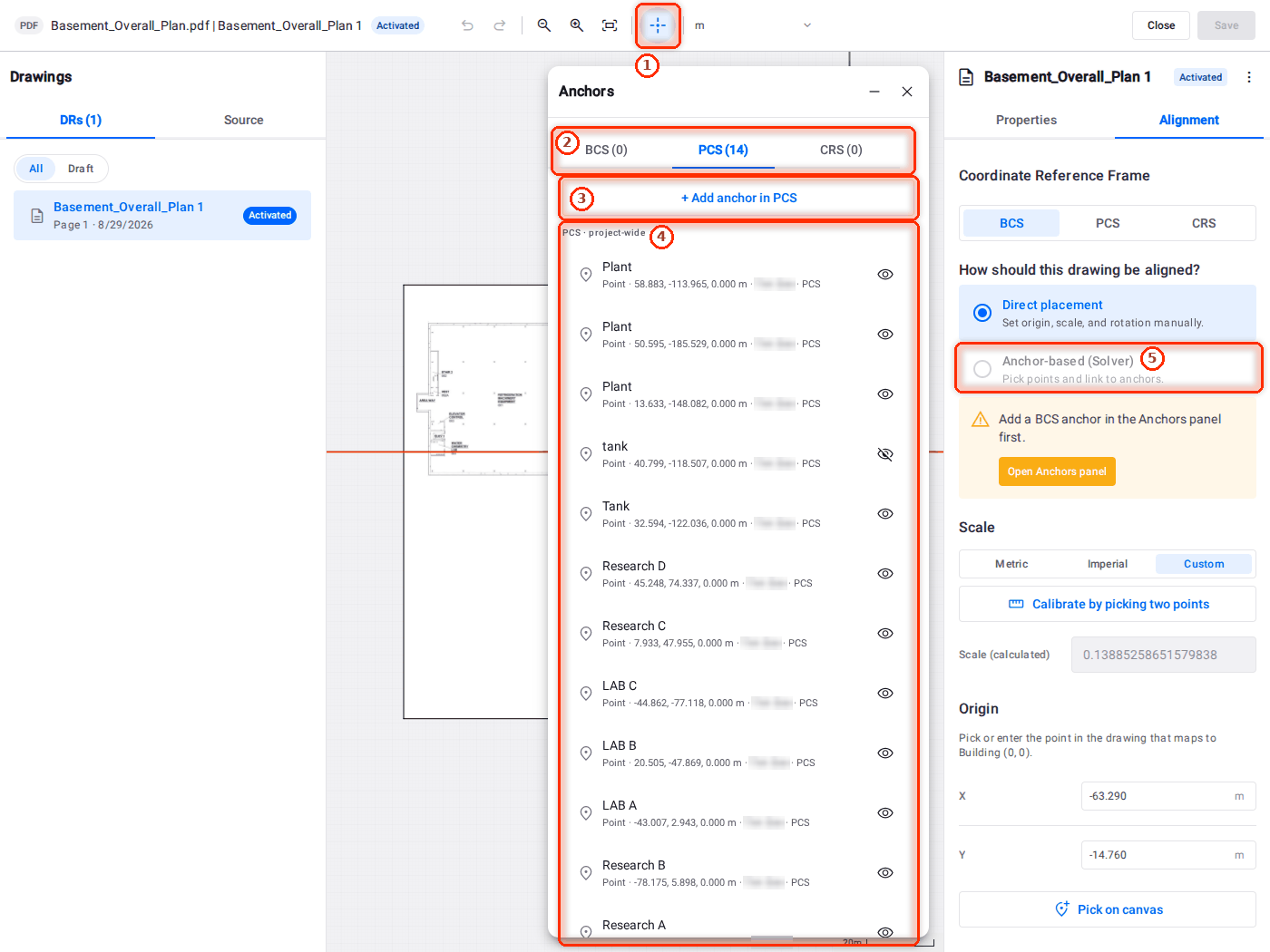Click the pin icon of the LAB A anchor

point(586,813)
